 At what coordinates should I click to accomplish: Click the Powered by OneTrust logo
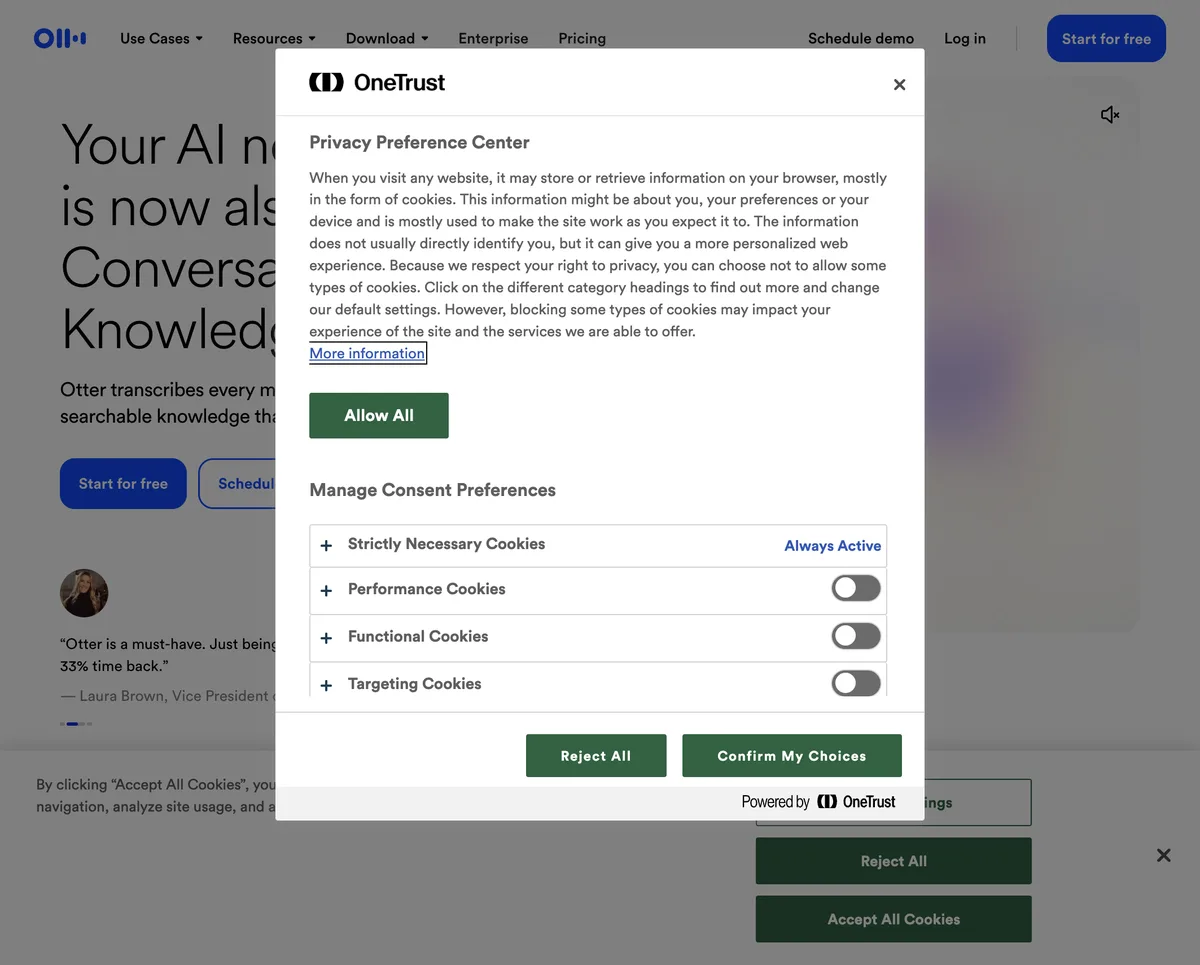click(818, 801)
